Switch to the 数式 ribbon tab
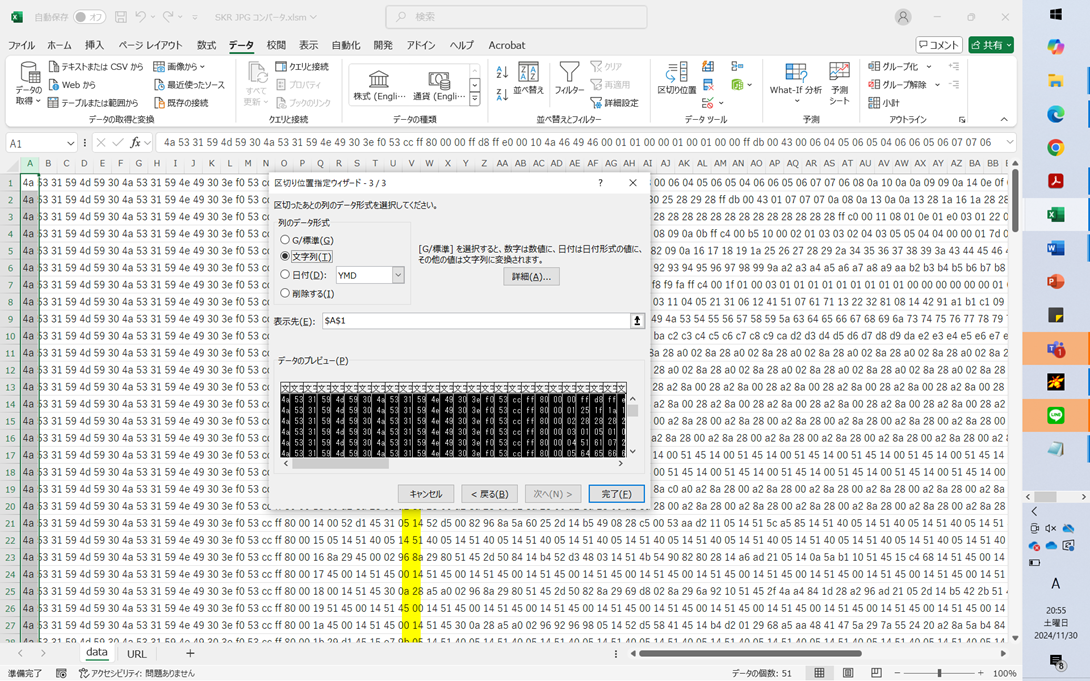1090x681 pixels. [x=206, y=45]
